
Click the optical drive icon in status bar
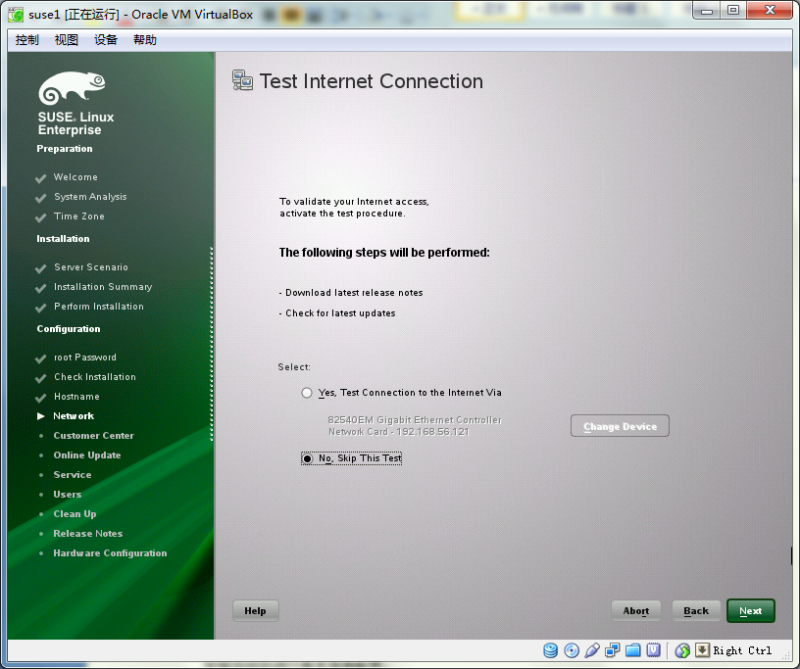[x=571, y=650]
